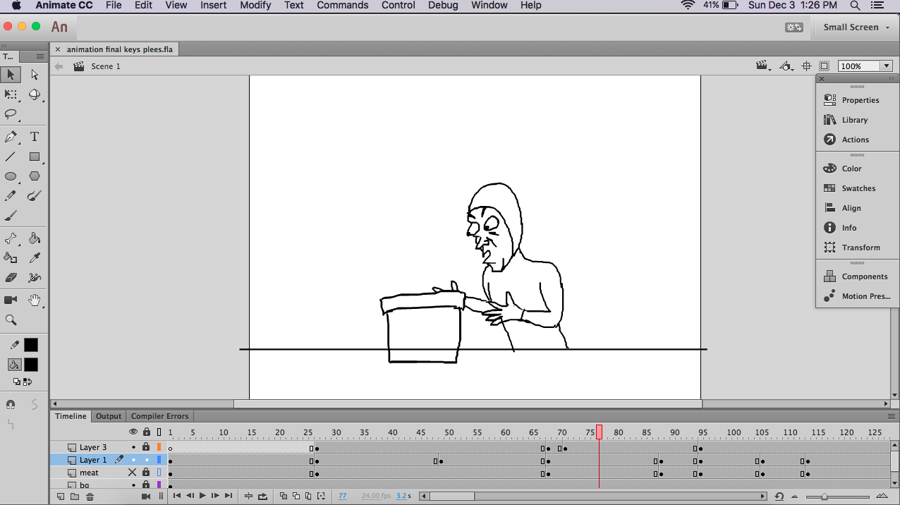The image size is (900, 505).
Task: Adjust the timeline zoom slider
Action: click(824, 496)
